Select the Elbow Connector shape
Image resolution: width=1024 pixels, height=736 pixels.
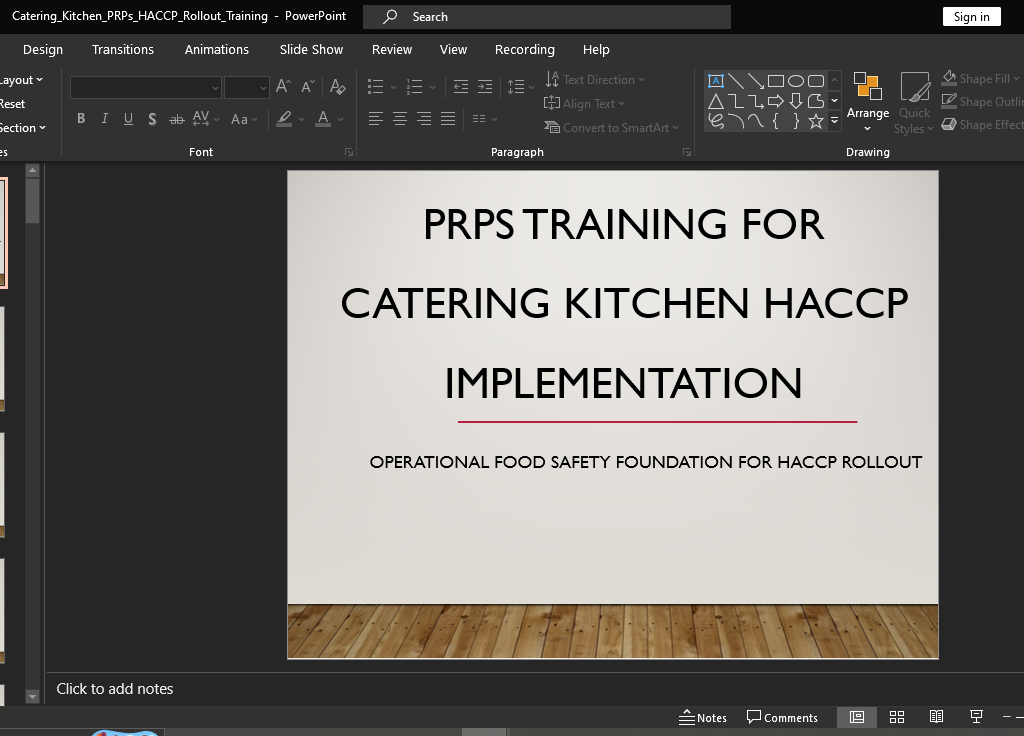click(x=736, y=101)
